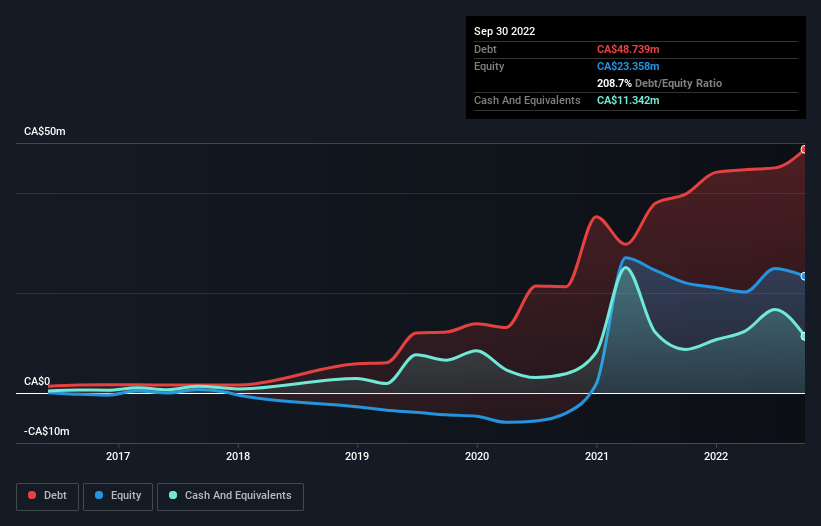Click the CA$50m y-axis label

tap(45, 131)
